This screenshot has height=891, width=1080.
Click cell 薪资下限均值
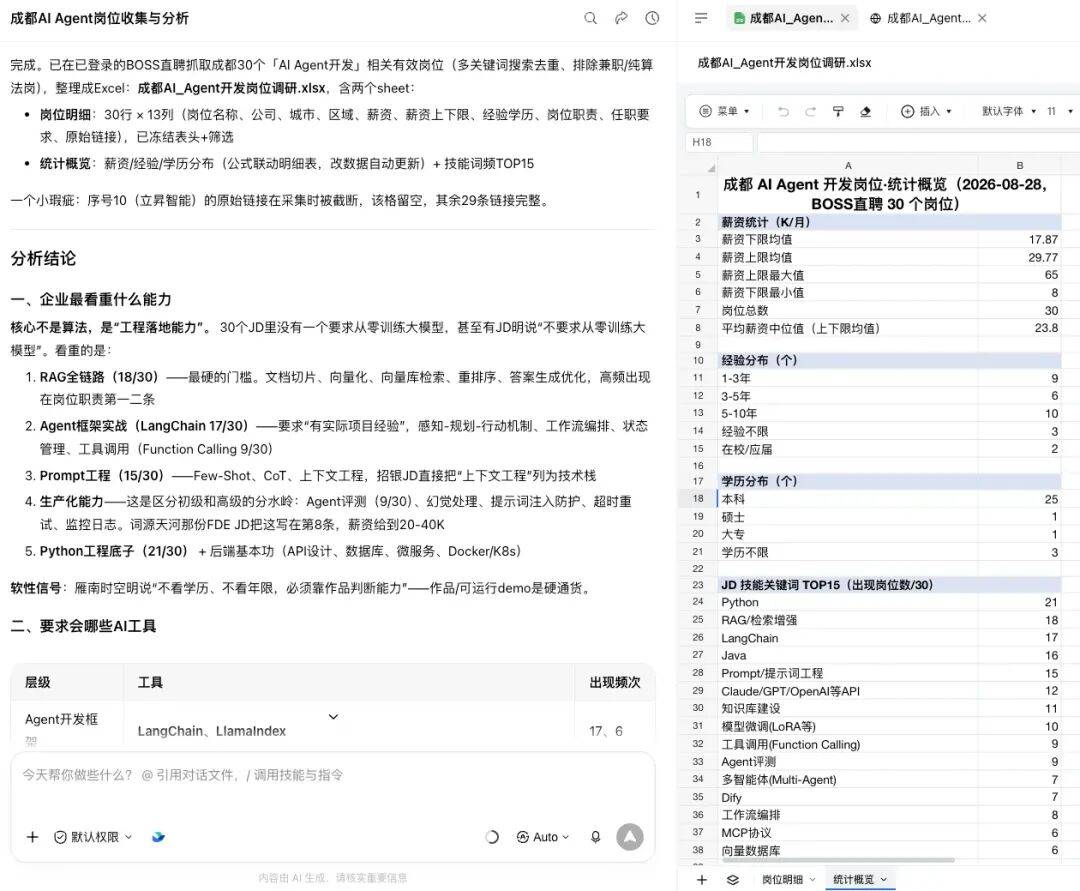(848, 240)
